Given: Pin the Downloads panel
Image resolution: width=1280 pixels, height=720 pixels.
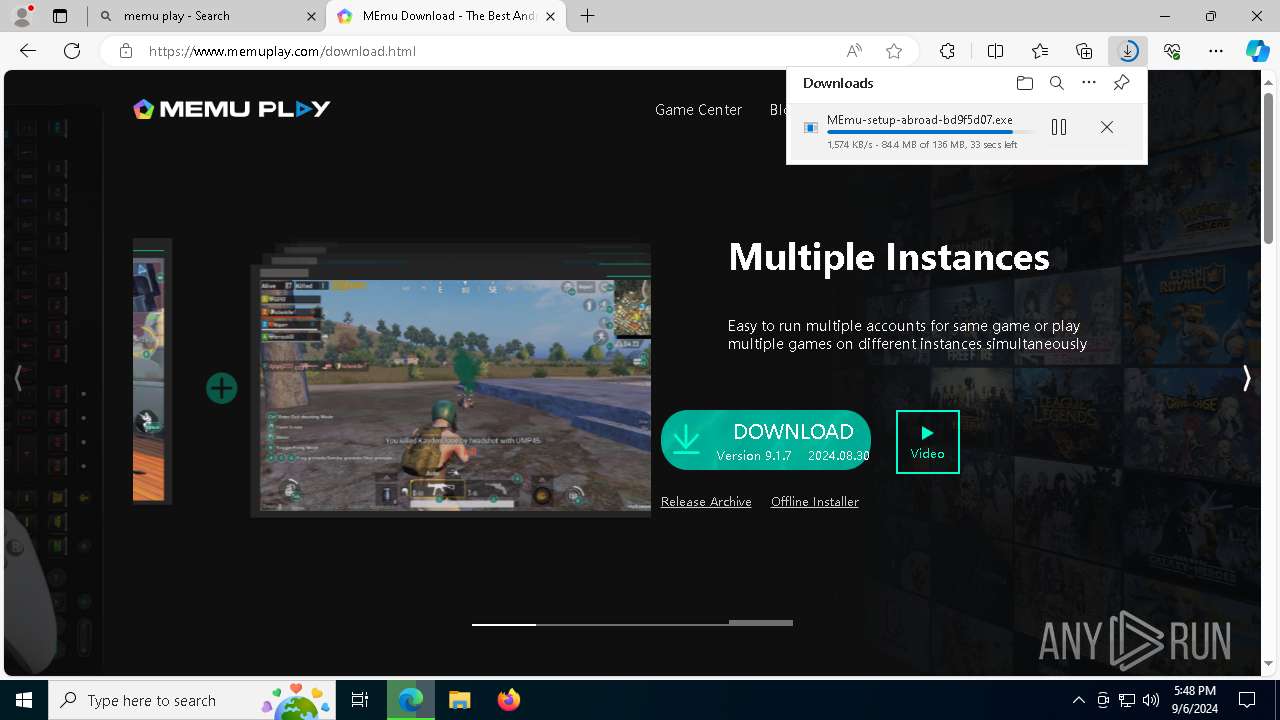Looking at the screenshot, I should coord(1121,83).
